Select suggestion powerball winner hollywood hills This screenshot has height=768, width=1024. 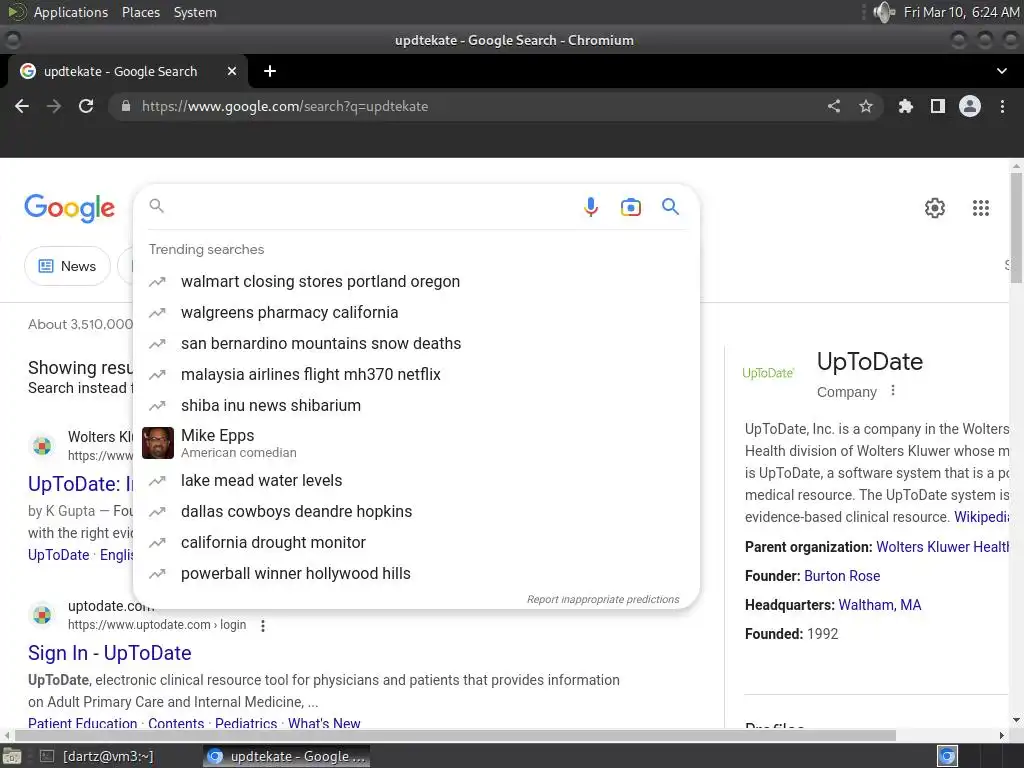point(416,573)
